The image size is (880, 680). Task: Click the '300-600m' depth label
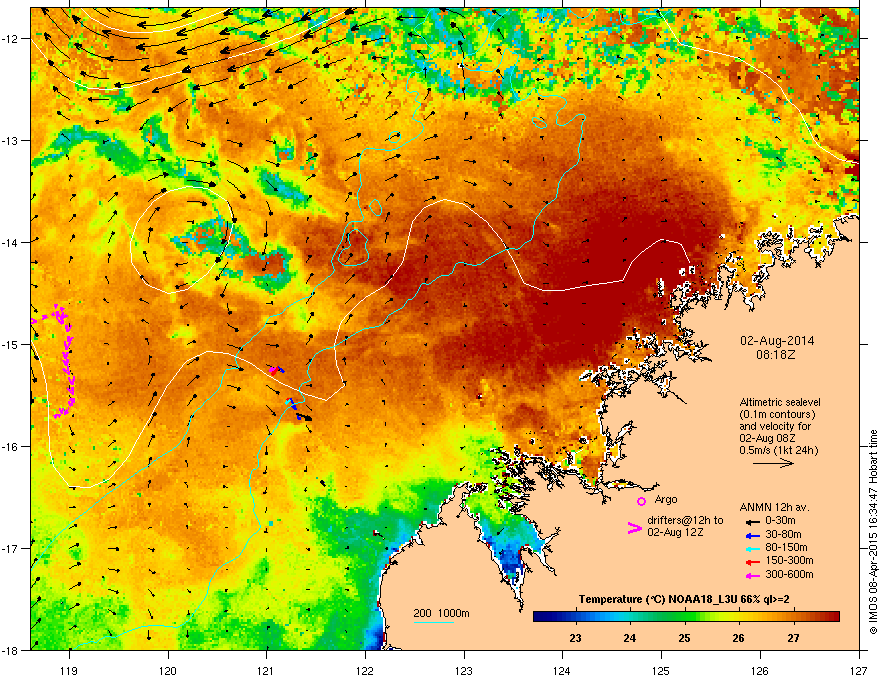click(789, 574)
